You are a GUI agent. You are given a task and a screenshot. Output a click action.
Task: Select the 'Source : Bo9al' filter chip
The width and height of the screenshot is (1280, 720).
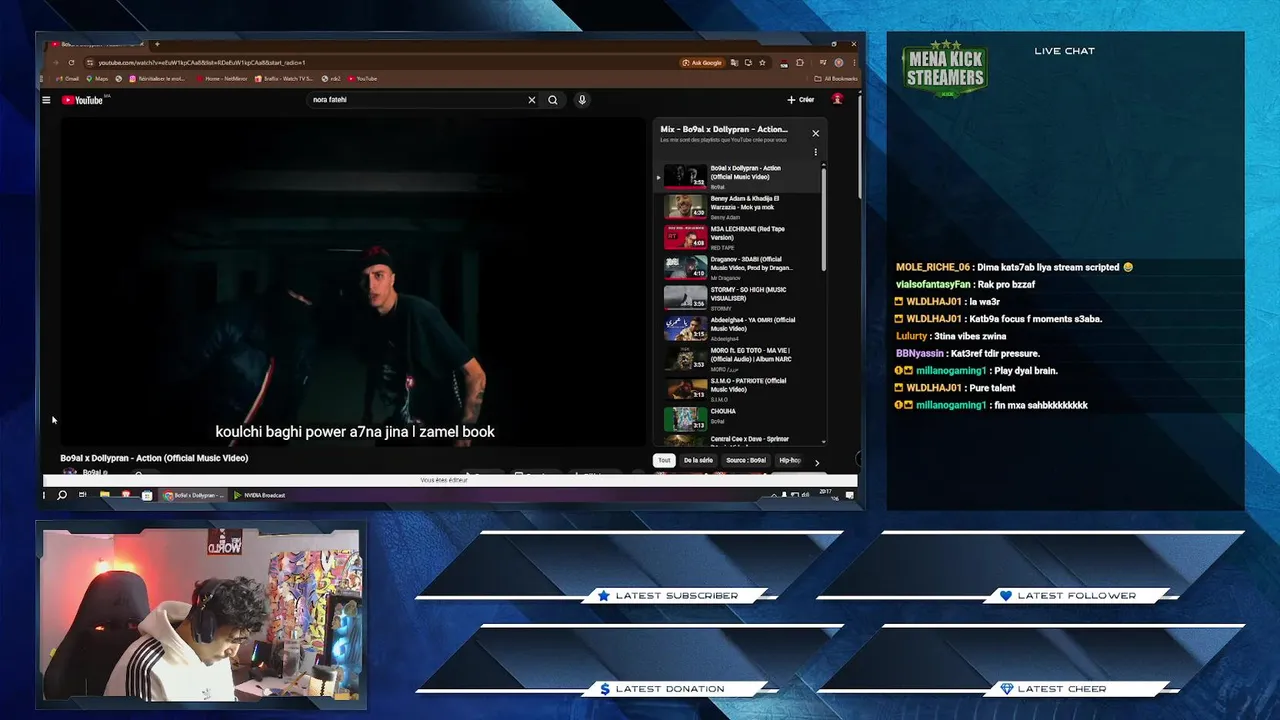click(746, 460)
